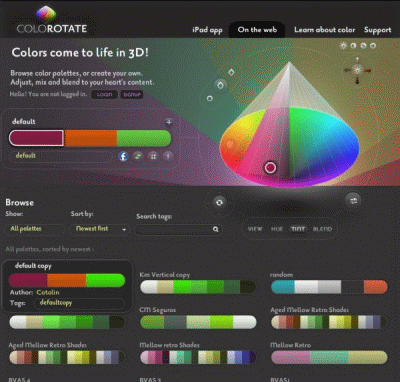Click the SIGNUP button
The width and height of the screenshot is (400, 382).
(131, 94)
